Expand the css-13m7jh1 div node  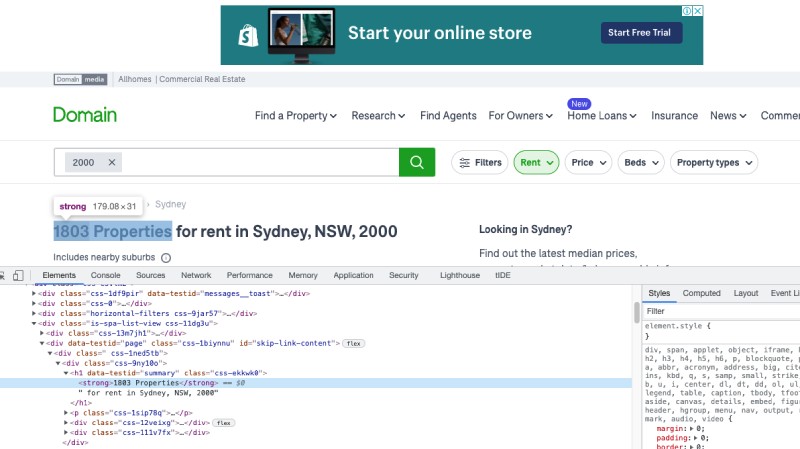pos(42,333)
